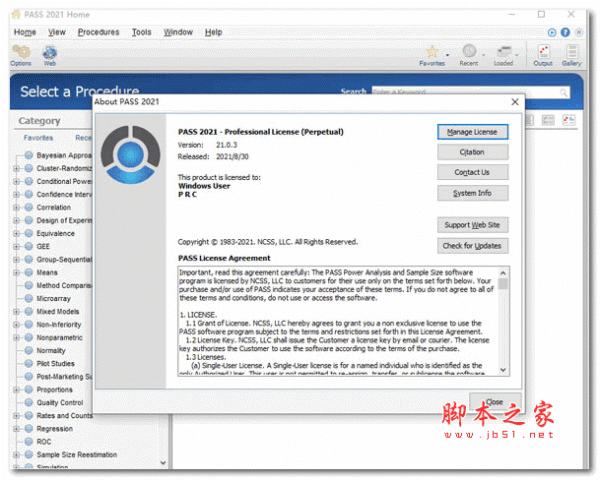Viewport: 600px width, 480px height.
Task: Open the Favorites star icon
Action: (x=432, y=51)
